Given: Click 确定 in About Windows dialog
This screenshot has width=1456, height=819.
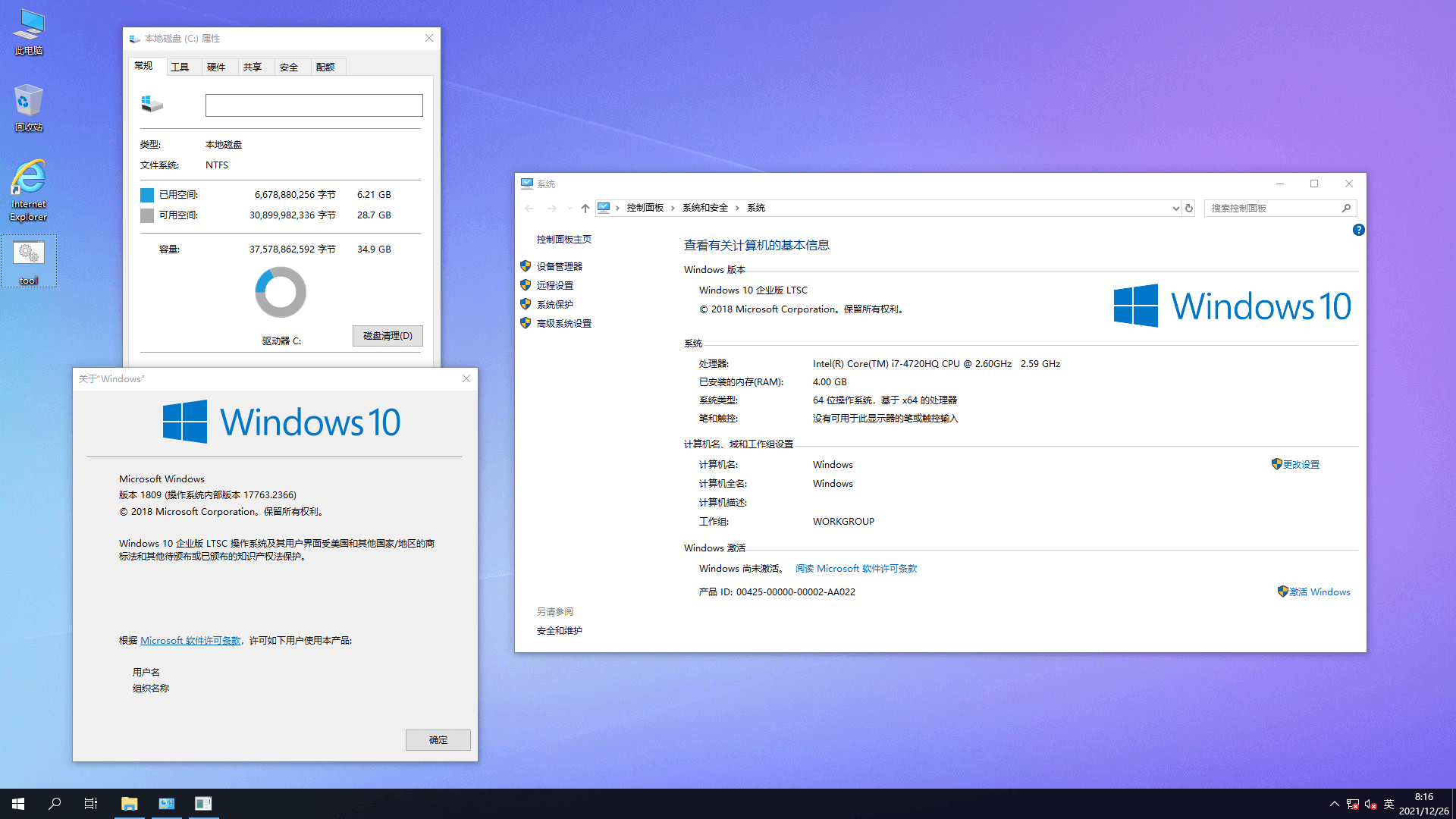Looking at the screenshot, I should (438, 740).
